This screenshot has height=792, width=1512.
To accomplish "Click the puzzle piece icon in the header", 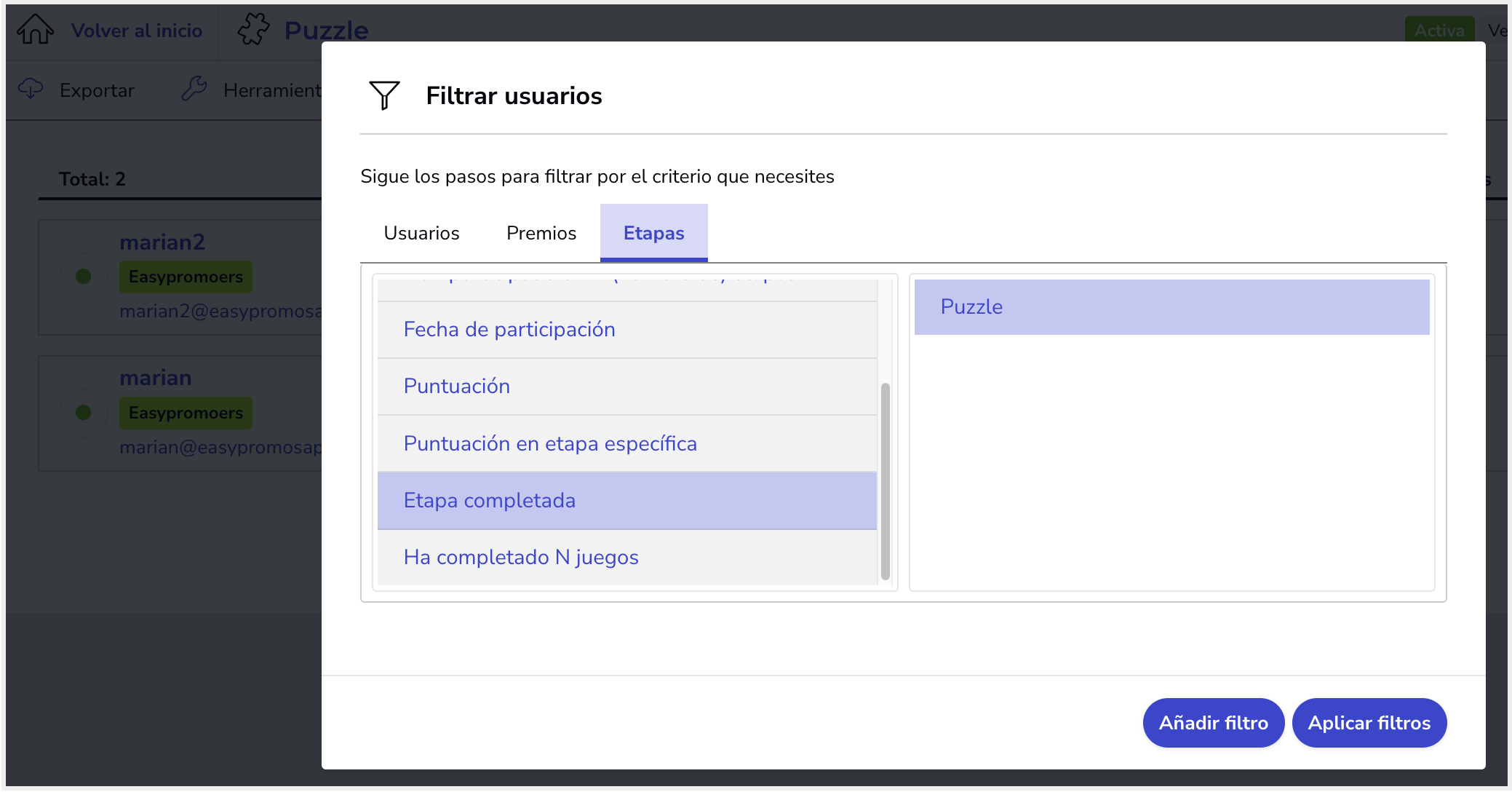I will point(253,29).
